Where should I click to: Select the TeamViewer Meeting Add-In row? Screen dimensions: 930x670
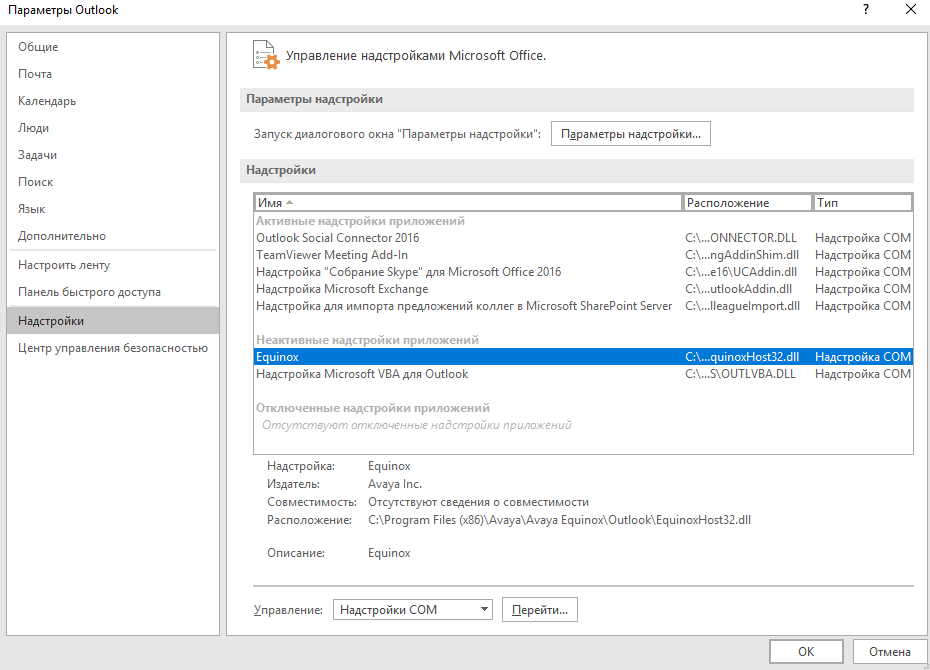click(583, 255)
